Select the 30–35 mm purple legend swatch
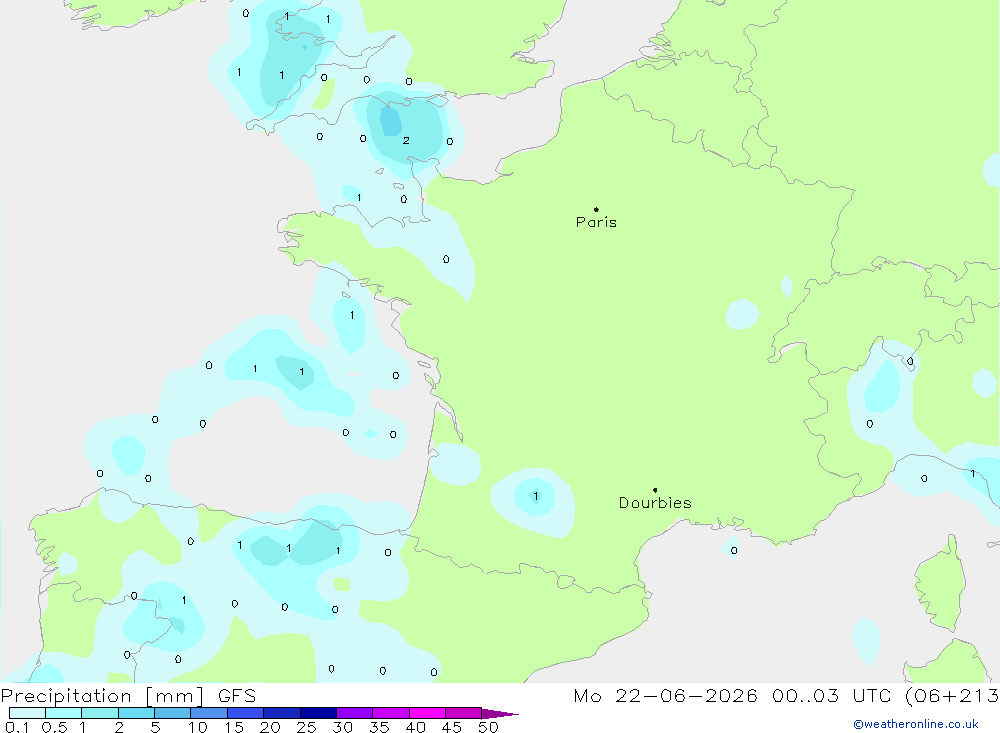1000x733 pixels. coord(355,713)
